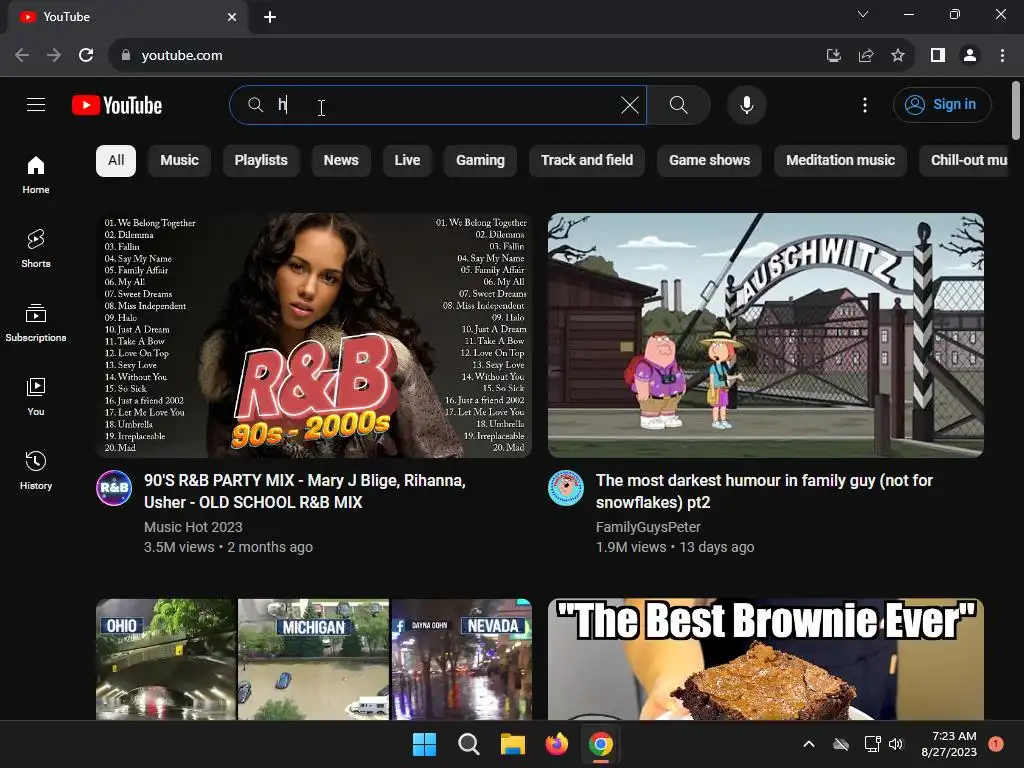Click the Sign in button
The width and height of the screenshot is (1024, 768).
pos(942,104)
